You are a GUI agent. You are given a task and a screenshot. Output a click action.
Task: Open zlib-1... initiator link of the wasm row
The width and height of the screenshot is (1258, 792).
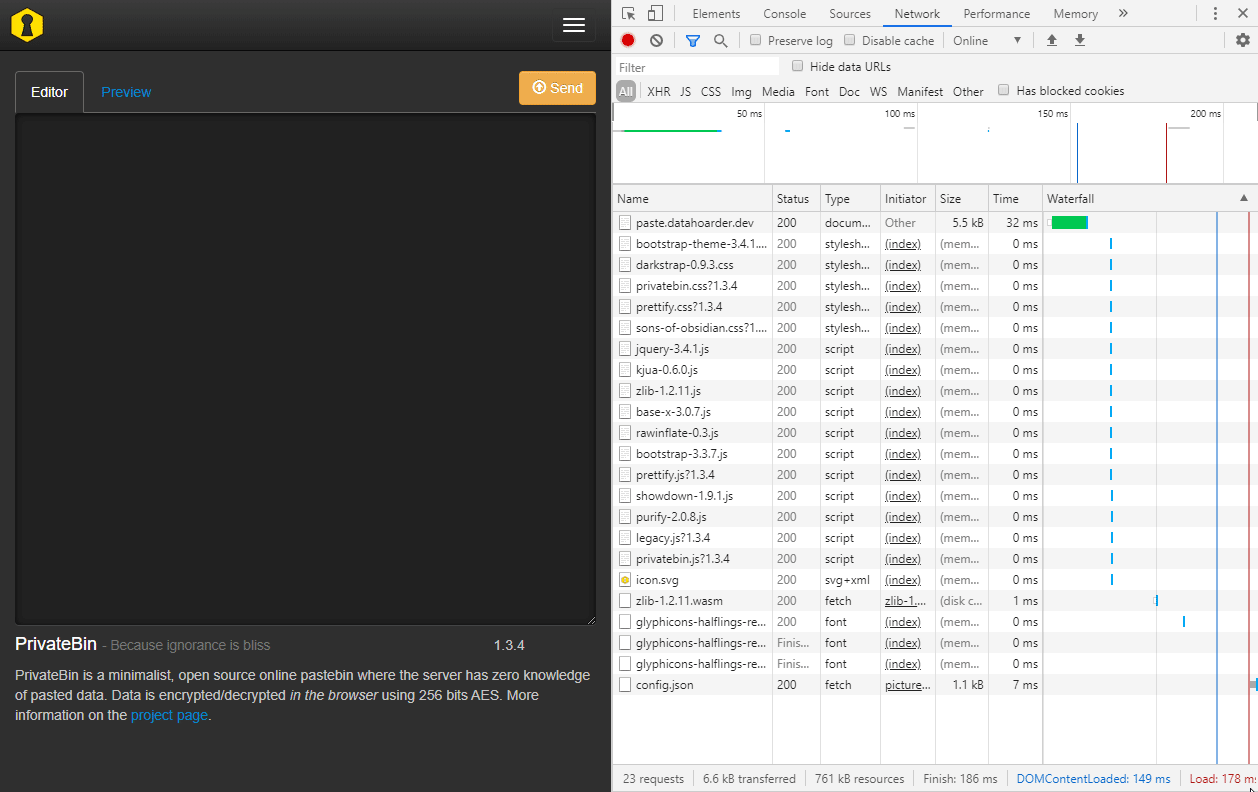tap(906, 601)
